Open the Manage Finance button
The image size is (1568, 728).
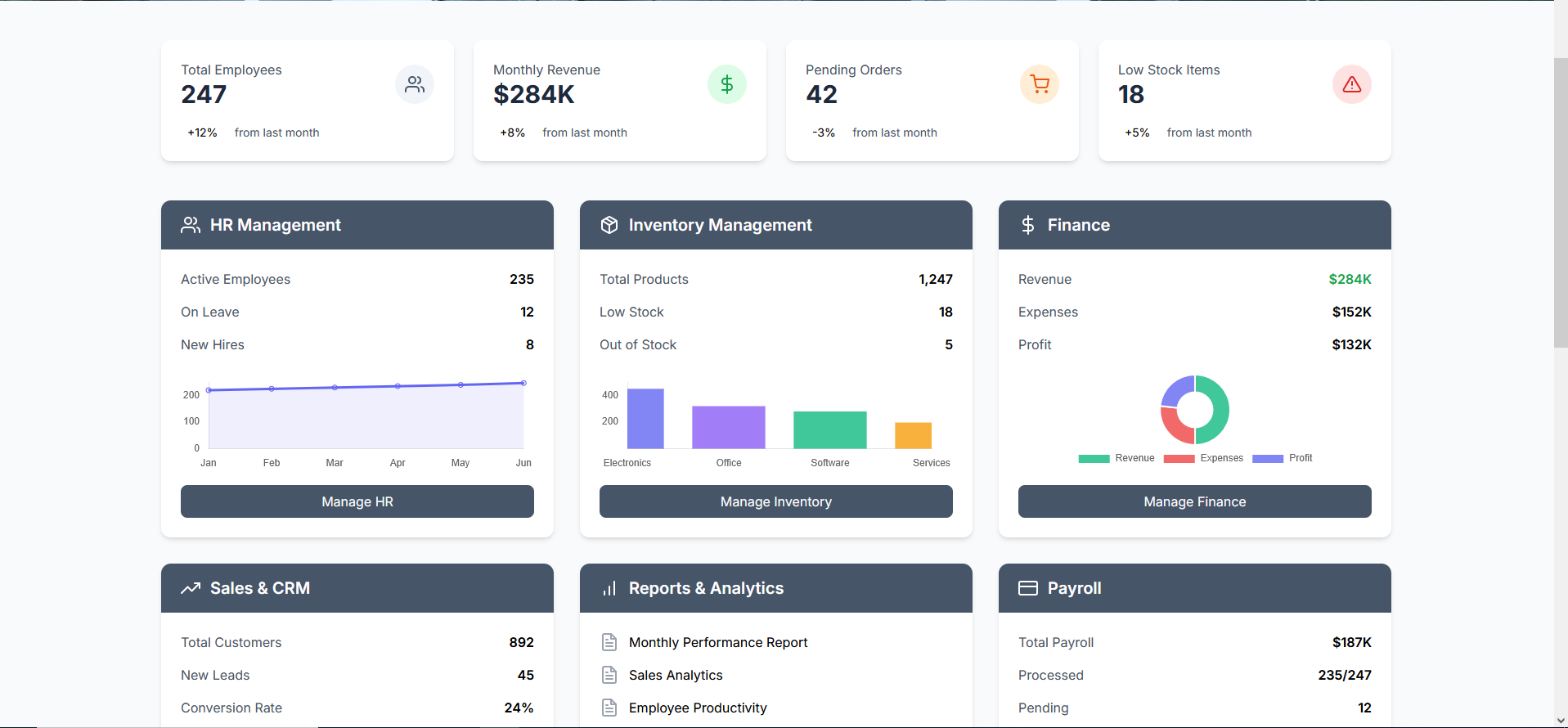pos(1195,501)
